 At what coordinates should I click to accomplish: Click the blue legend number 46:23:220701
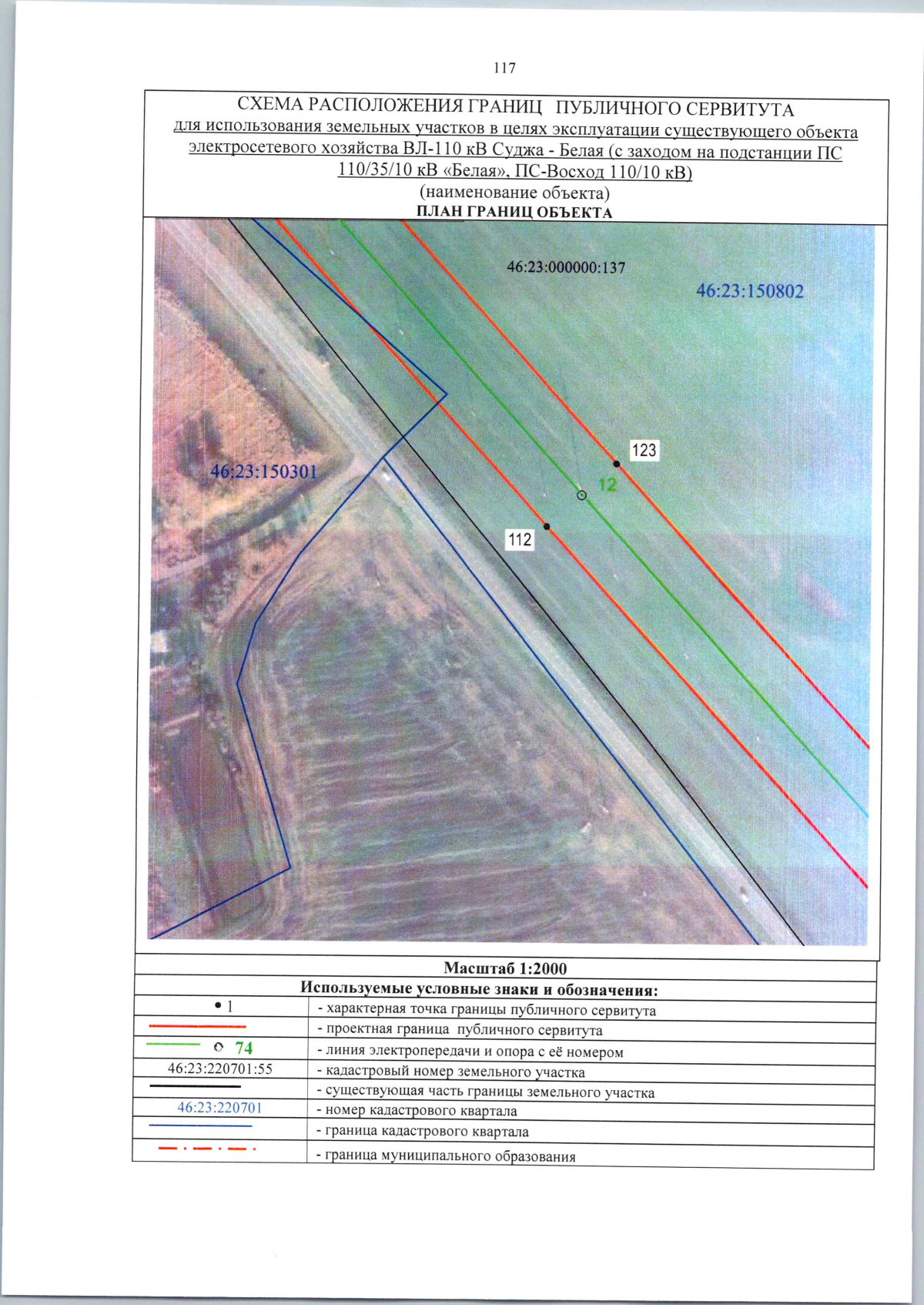pos(219,1107)
